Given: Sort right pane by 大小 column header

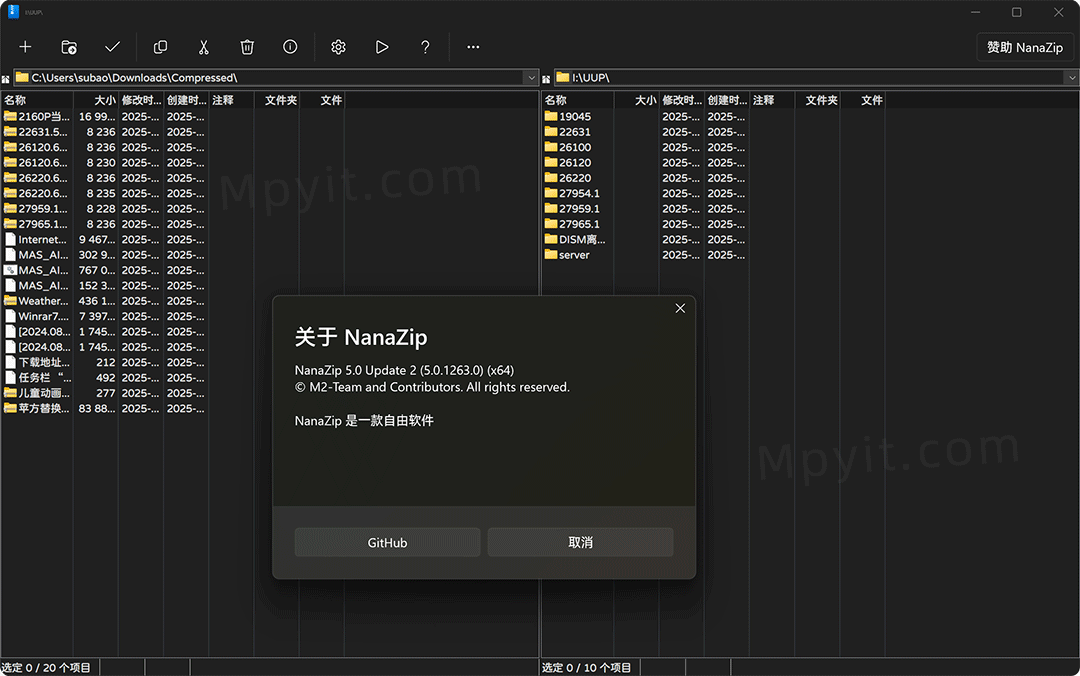Looking at the screenshot, I should (x=636, y=100).
